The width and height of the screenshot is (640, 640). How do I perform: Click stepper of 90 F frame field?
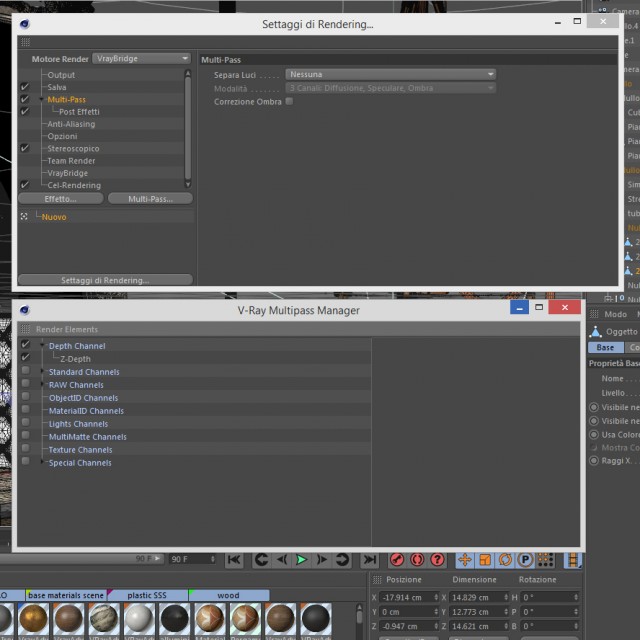point(213,559)
